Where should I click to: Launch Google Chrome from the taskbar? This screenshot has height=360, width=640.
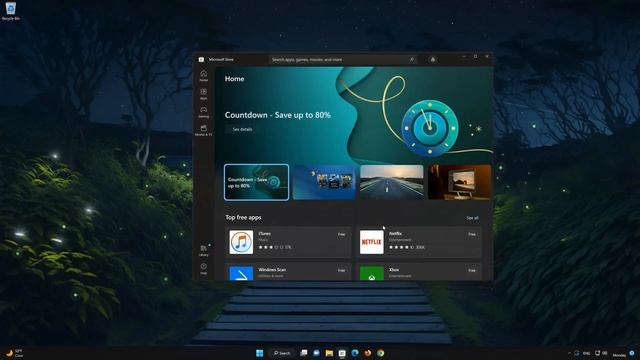pos(380,353)
